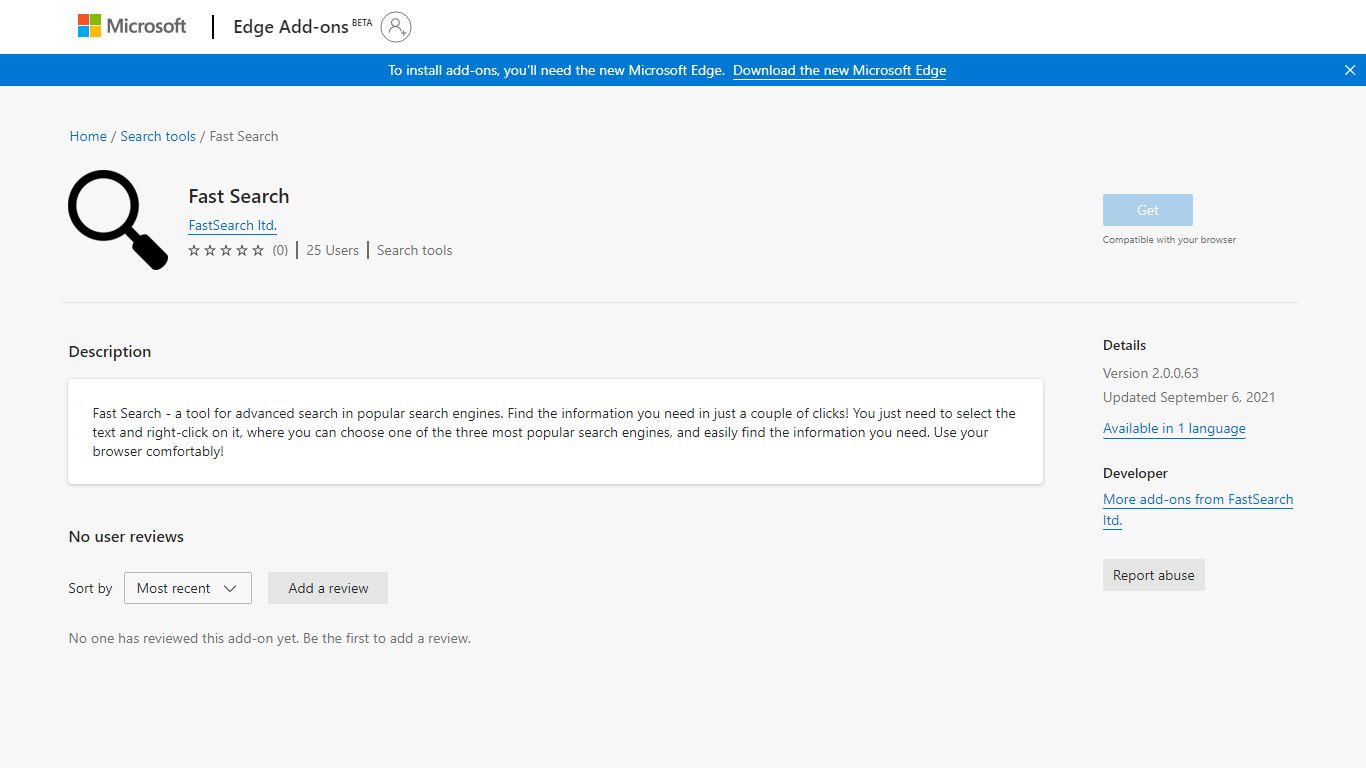Click the description paragraph text
1366x768 pixels.
554,432
